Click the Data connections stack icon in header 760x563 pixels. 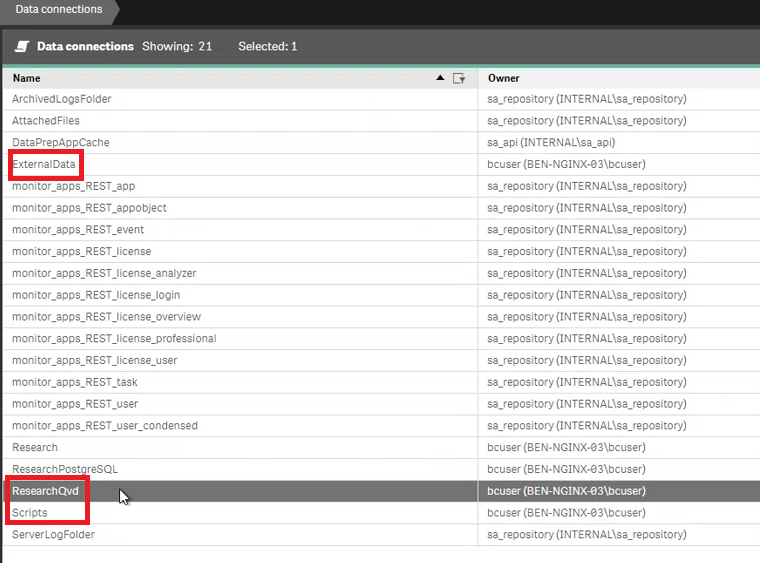coord(22,47)
